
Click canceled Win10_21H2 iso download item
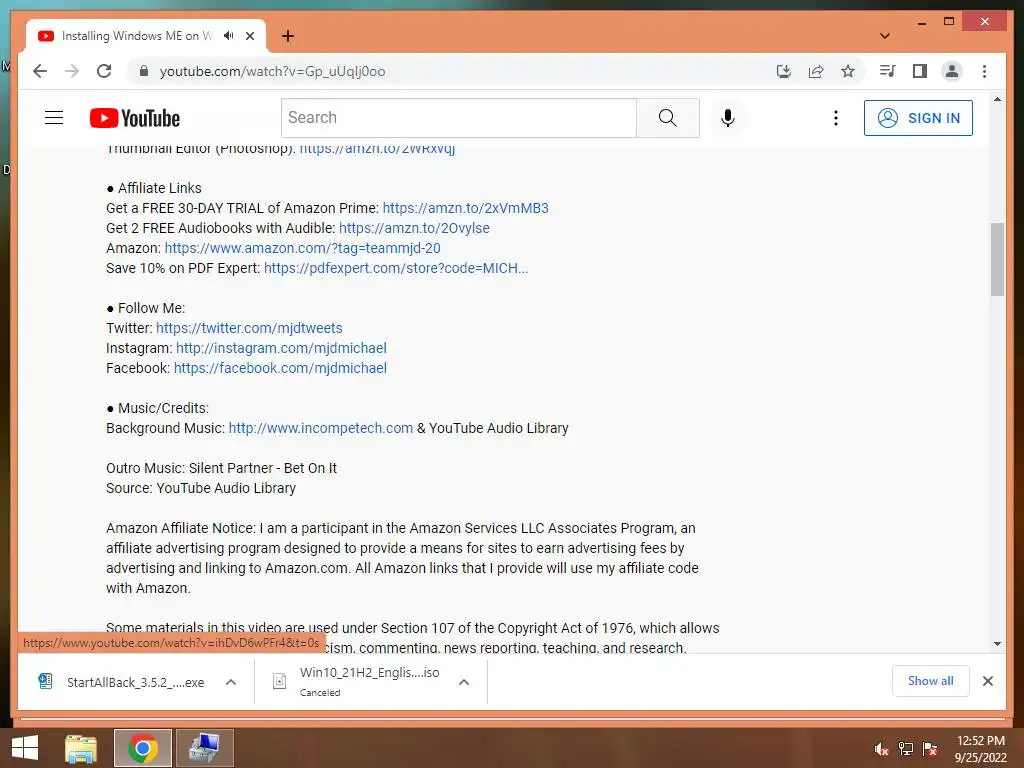(x=356, y=682)
